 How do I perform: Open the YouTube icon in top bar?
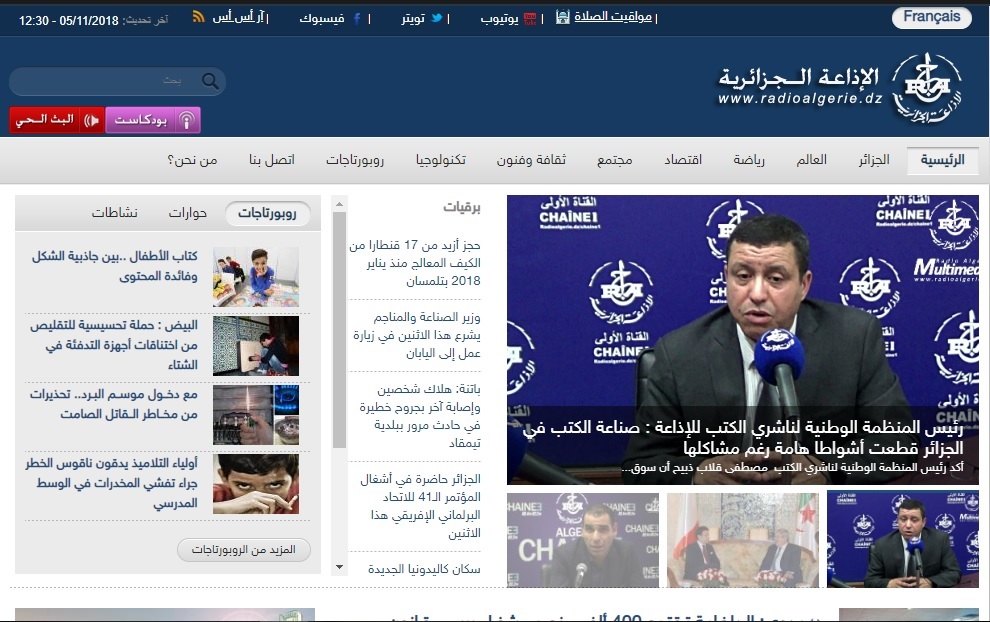point(530,18)
